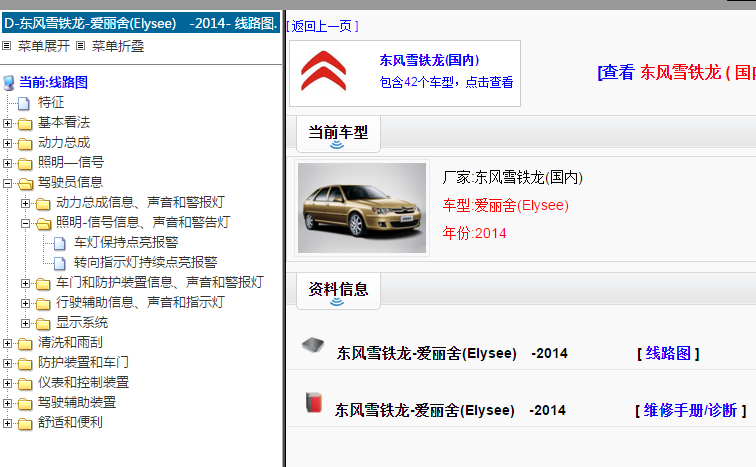Click folder icon of 行驶辅助信息、声音和指示灯
756x467 pixels.
click(x=43, y=303)
